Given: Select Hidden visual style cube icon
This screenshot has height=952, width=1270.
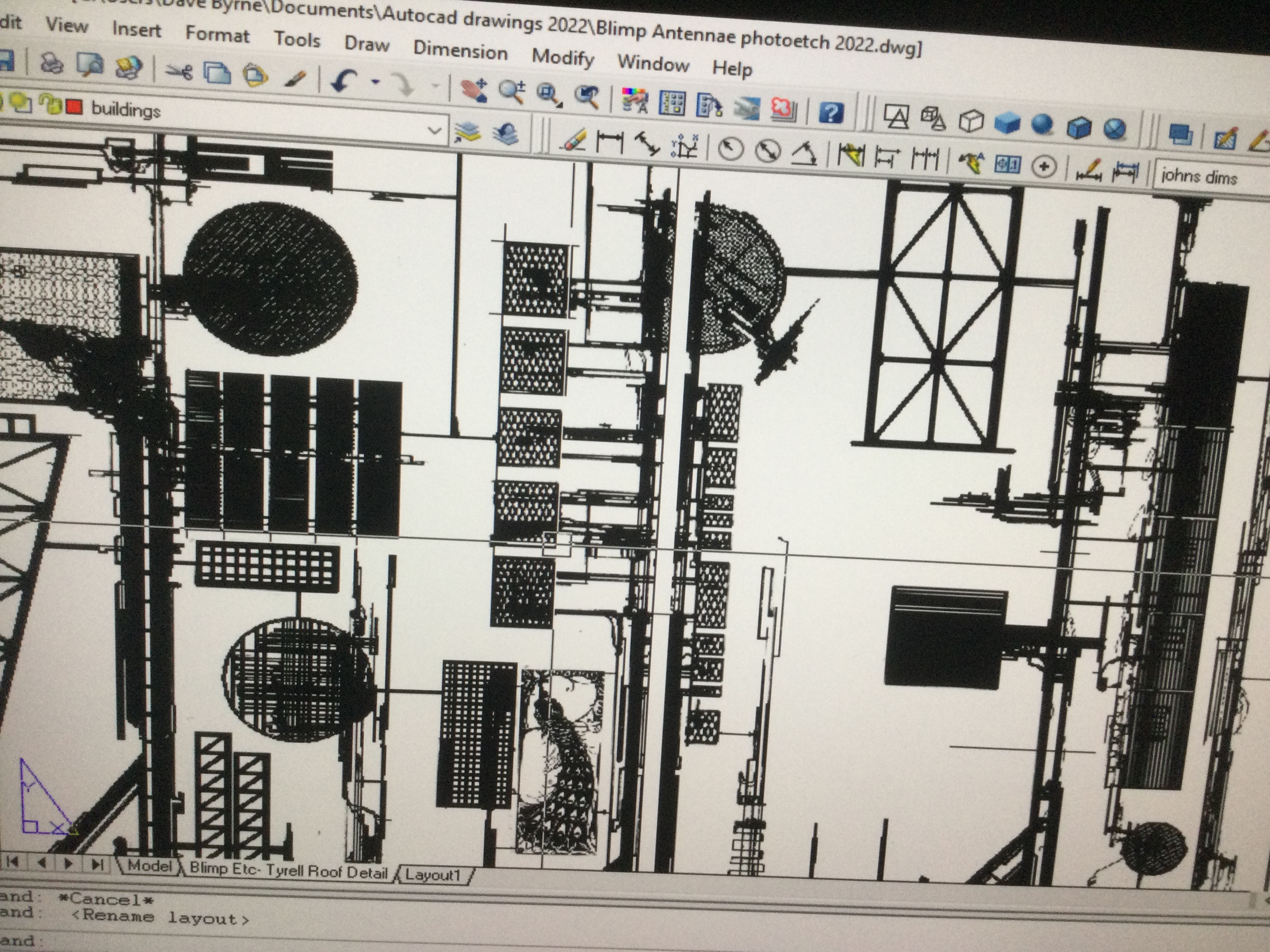Looking at the screenshot, I should point(971,121).
